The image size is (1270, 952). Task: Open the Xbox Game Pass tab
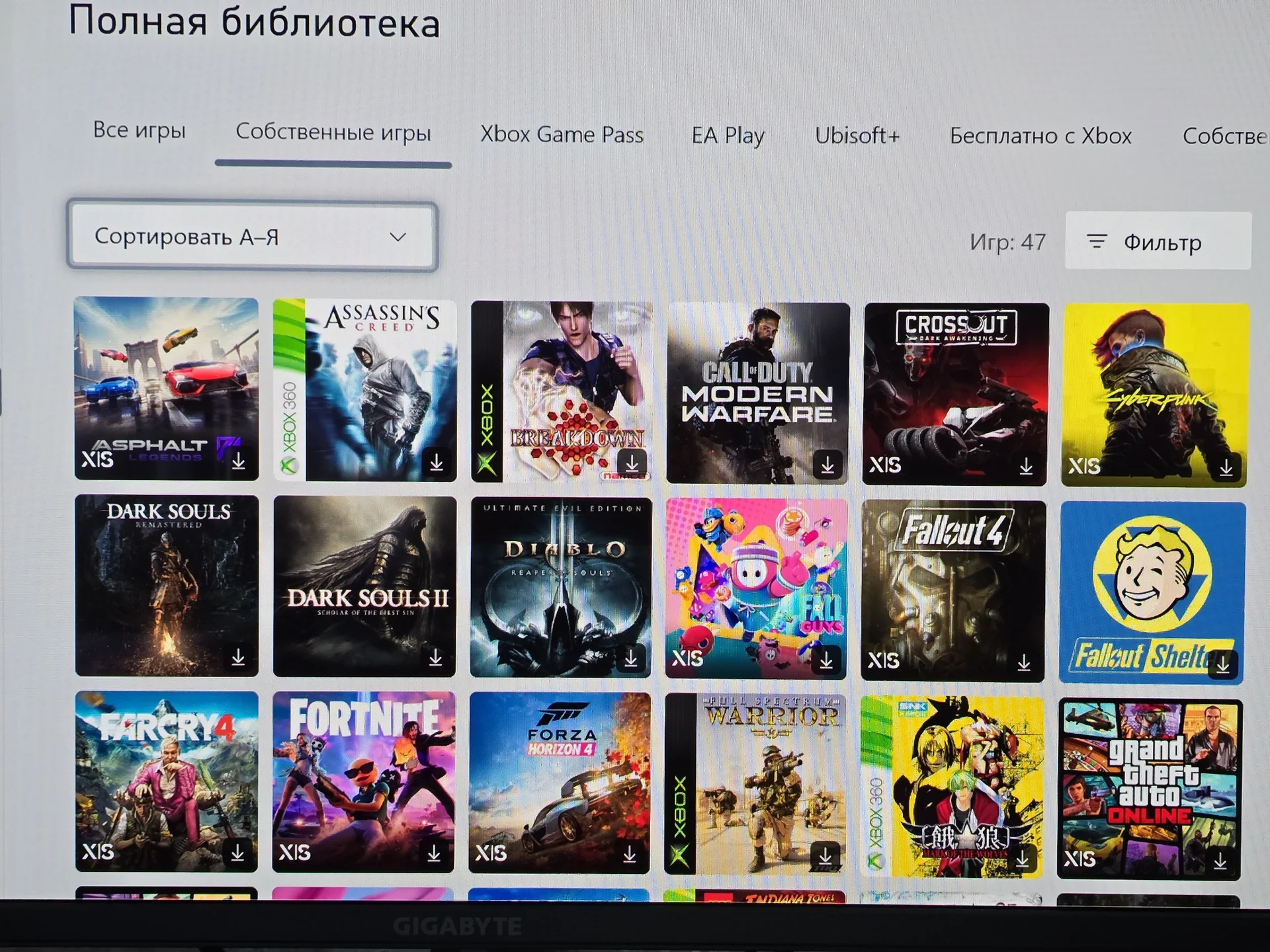coord(562,134)
